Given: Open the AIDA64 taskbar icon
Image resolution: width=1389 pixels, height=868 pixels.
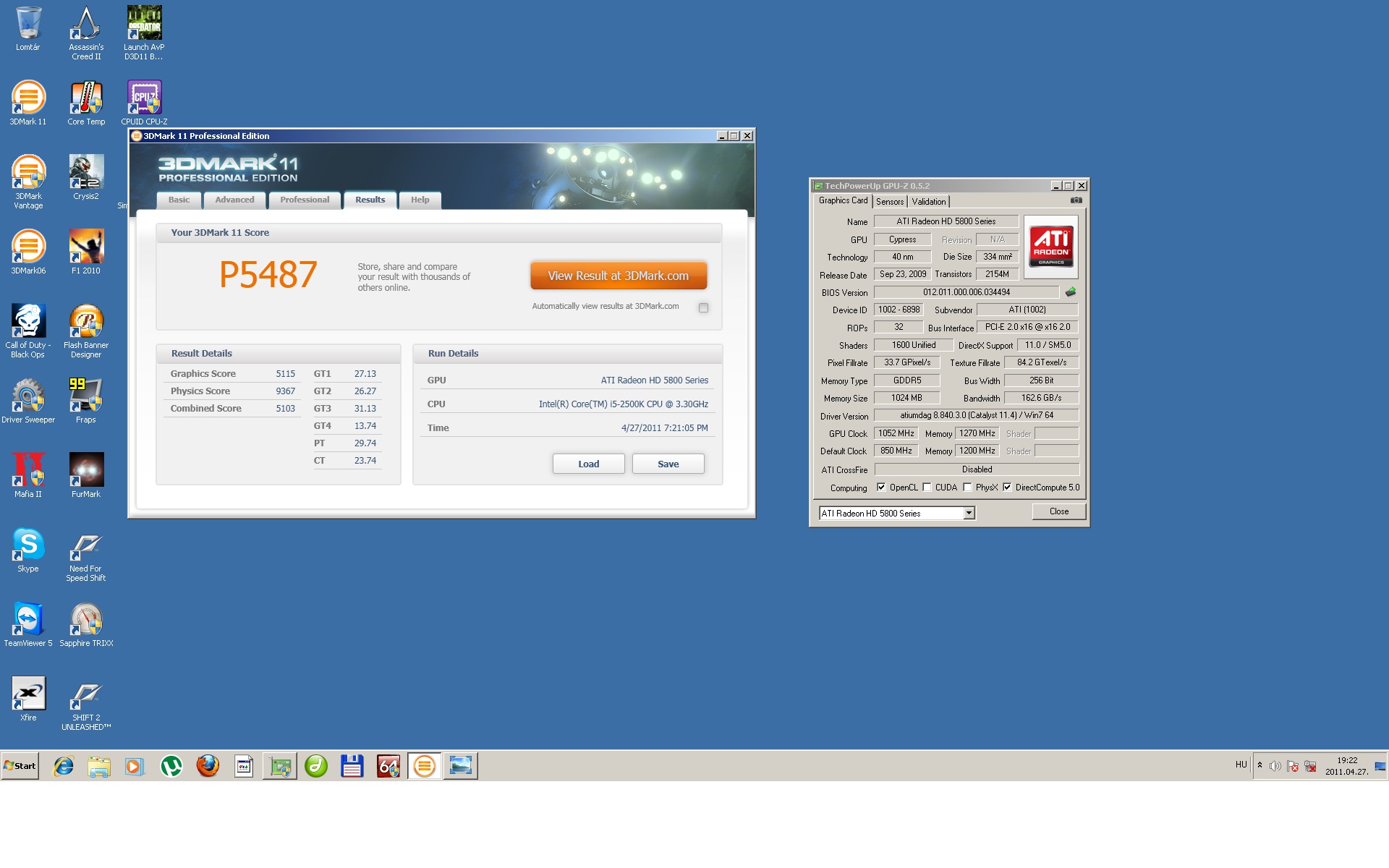Looking at the screenshot, I should click(x=388, y=766).
